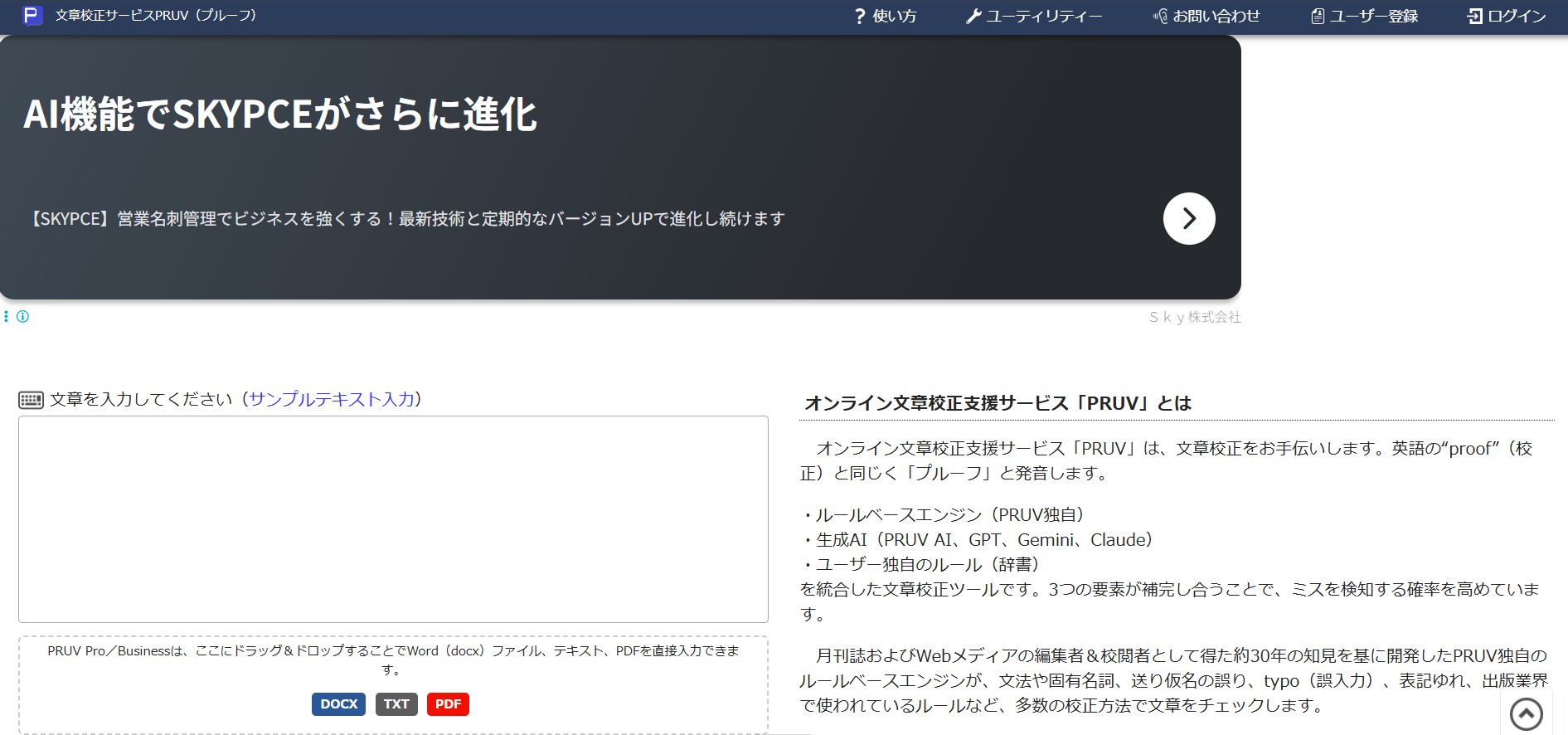The image size is (1568, 735).
Task: Focus the text input area
Action: (393, 519)
